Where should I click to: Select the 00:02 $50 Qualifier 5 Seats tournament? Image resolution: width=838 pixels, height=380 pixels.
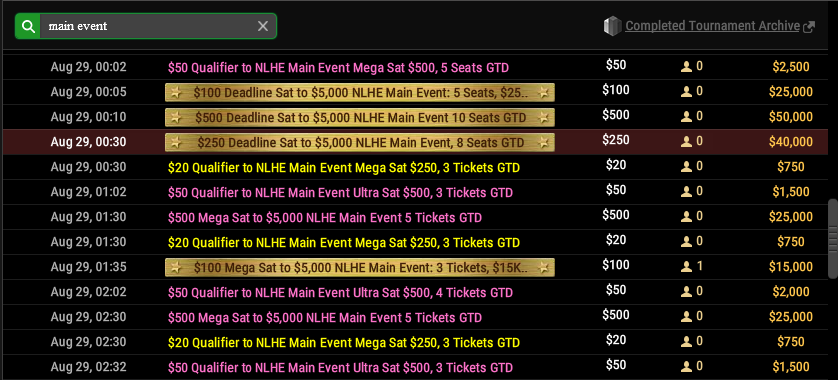[415, 67]
